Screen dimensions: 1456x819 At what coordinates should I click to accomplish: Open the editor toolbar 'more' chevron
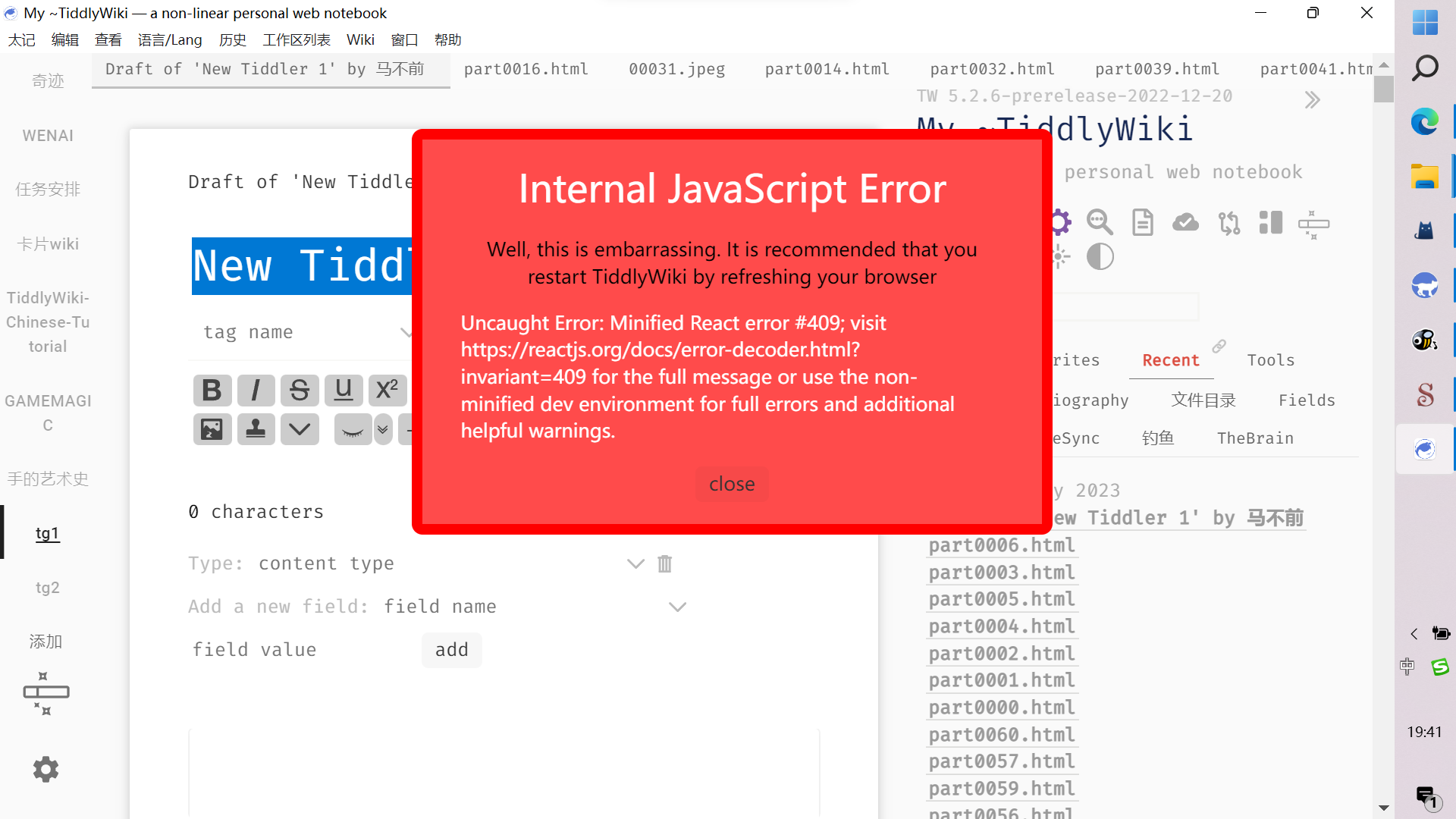click(300, 430)
